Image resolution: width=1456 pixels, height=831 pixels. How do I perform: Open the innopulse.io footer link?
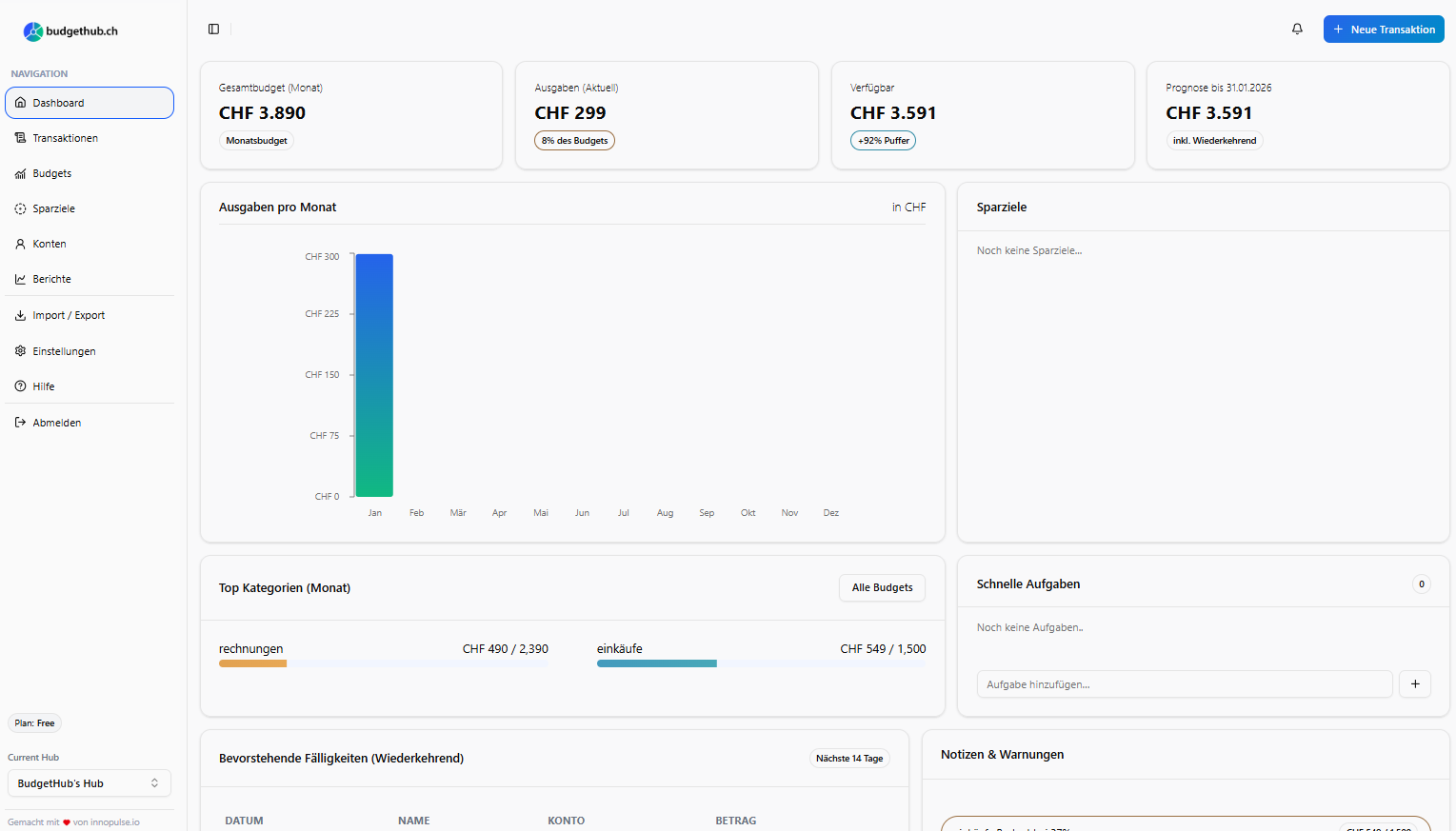click(x=115, y=822)
